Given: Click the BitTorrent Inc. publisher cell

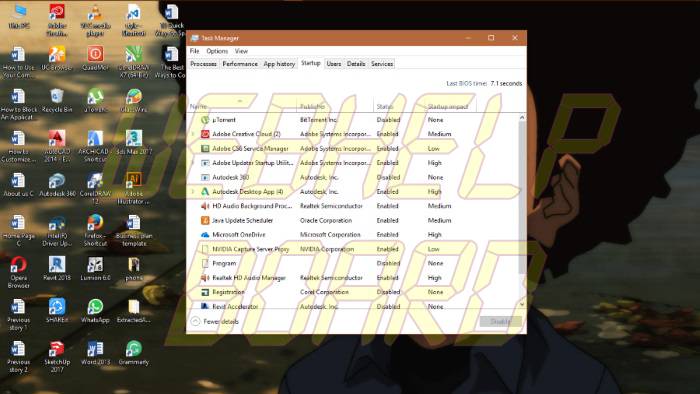Looking at the screenshot, I should [319, 120].
